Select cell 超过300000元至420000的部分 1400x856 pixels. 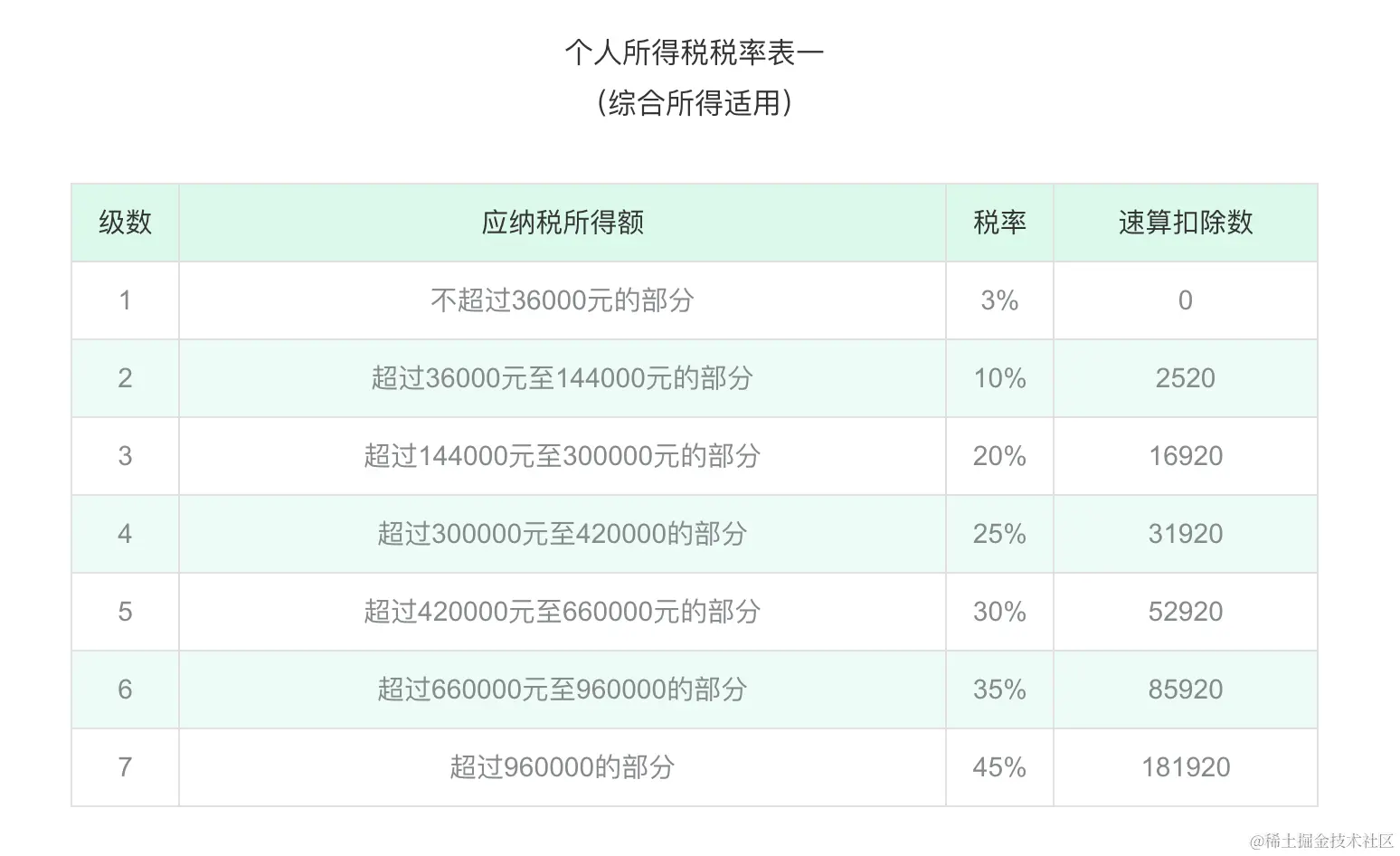(x=563, y=534)
